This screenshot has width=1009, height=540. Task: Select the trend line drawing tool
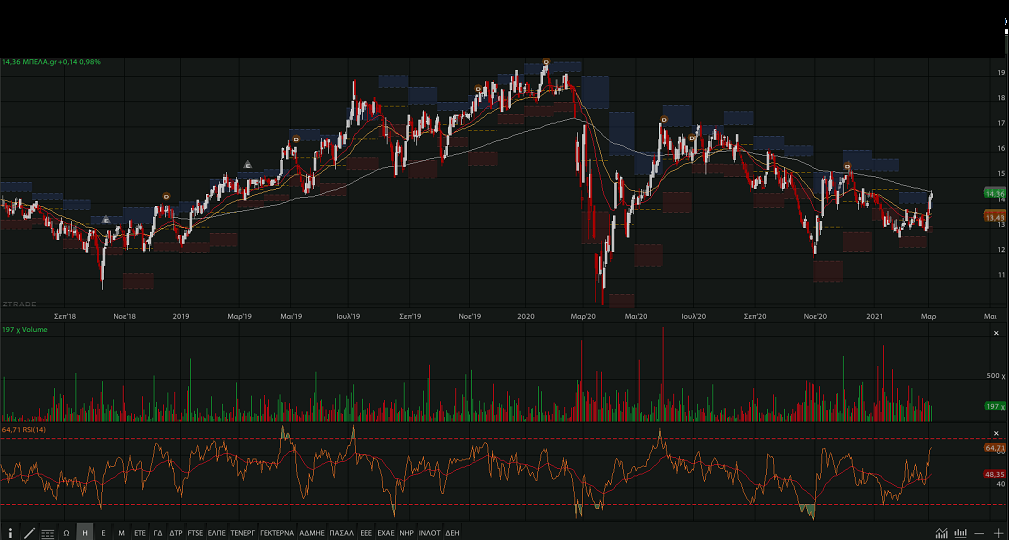click(x=29, y=533)
